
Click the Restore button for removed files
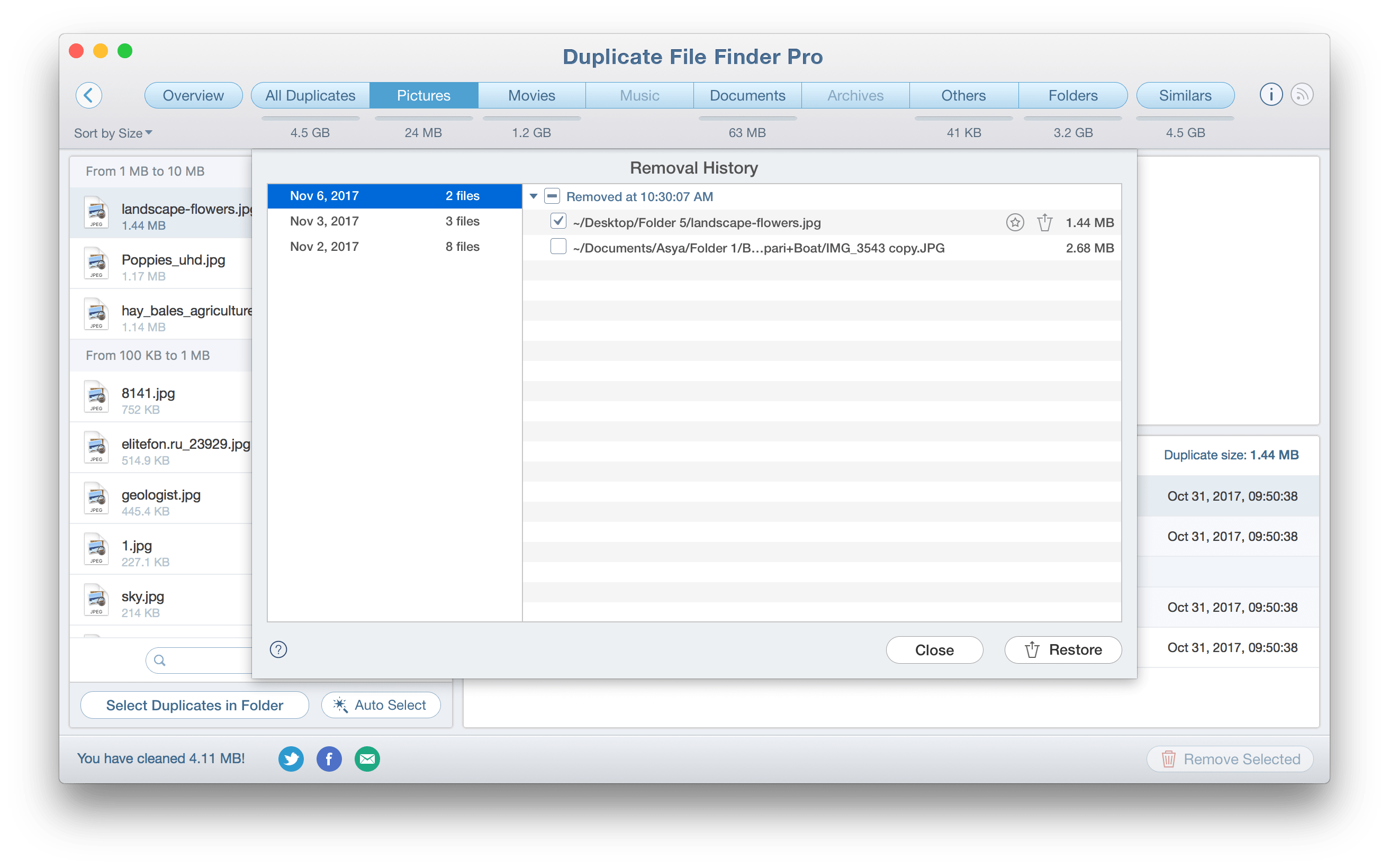[x=1064, y=650]
